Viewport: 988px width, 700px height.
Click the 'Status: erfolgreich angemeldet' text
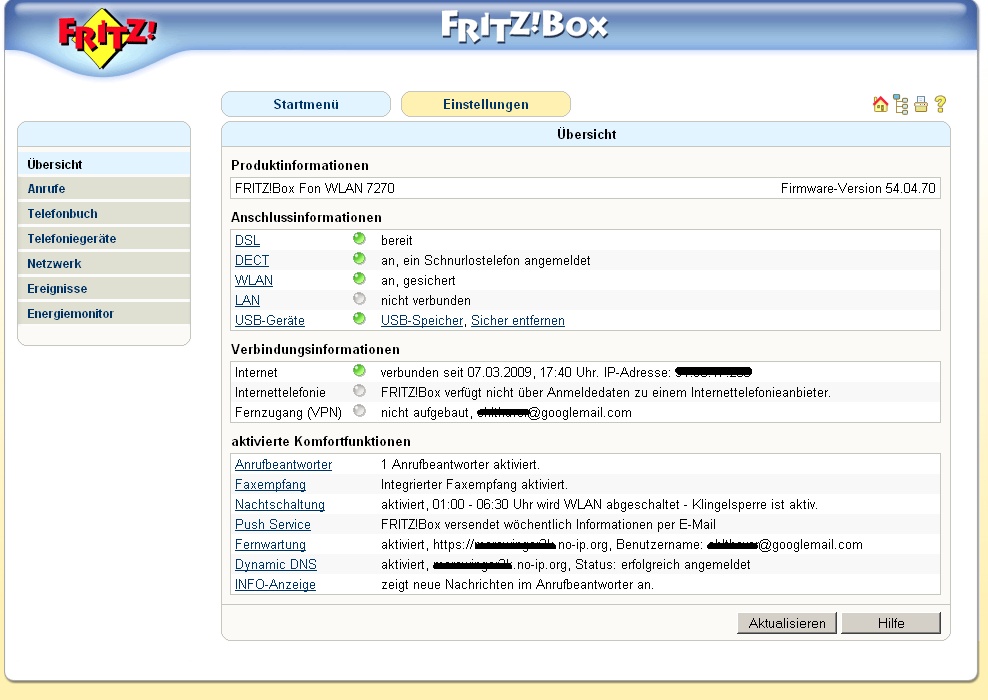(663, 565)
